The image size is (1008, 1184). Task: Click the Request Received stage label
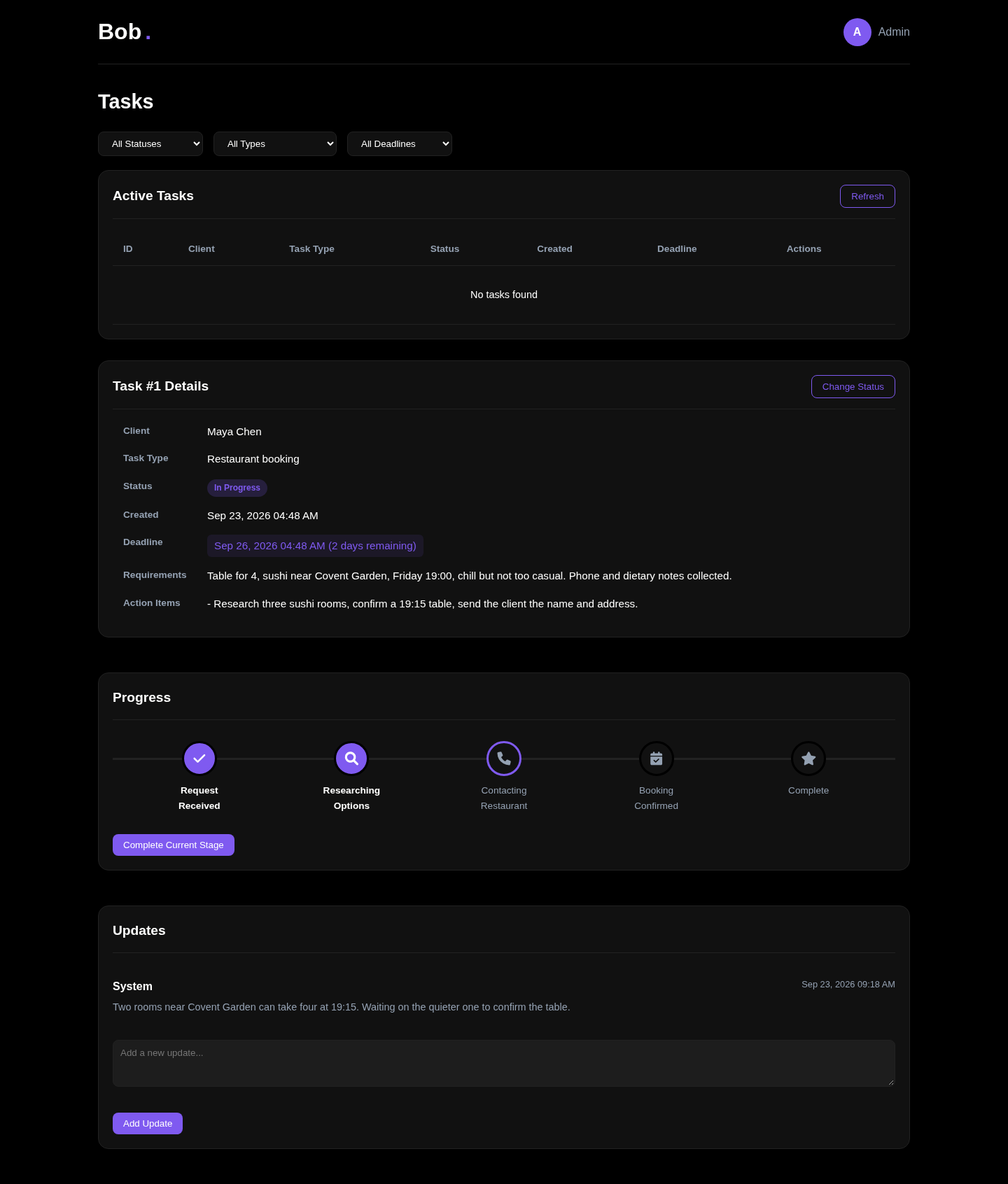click(199, 798)
